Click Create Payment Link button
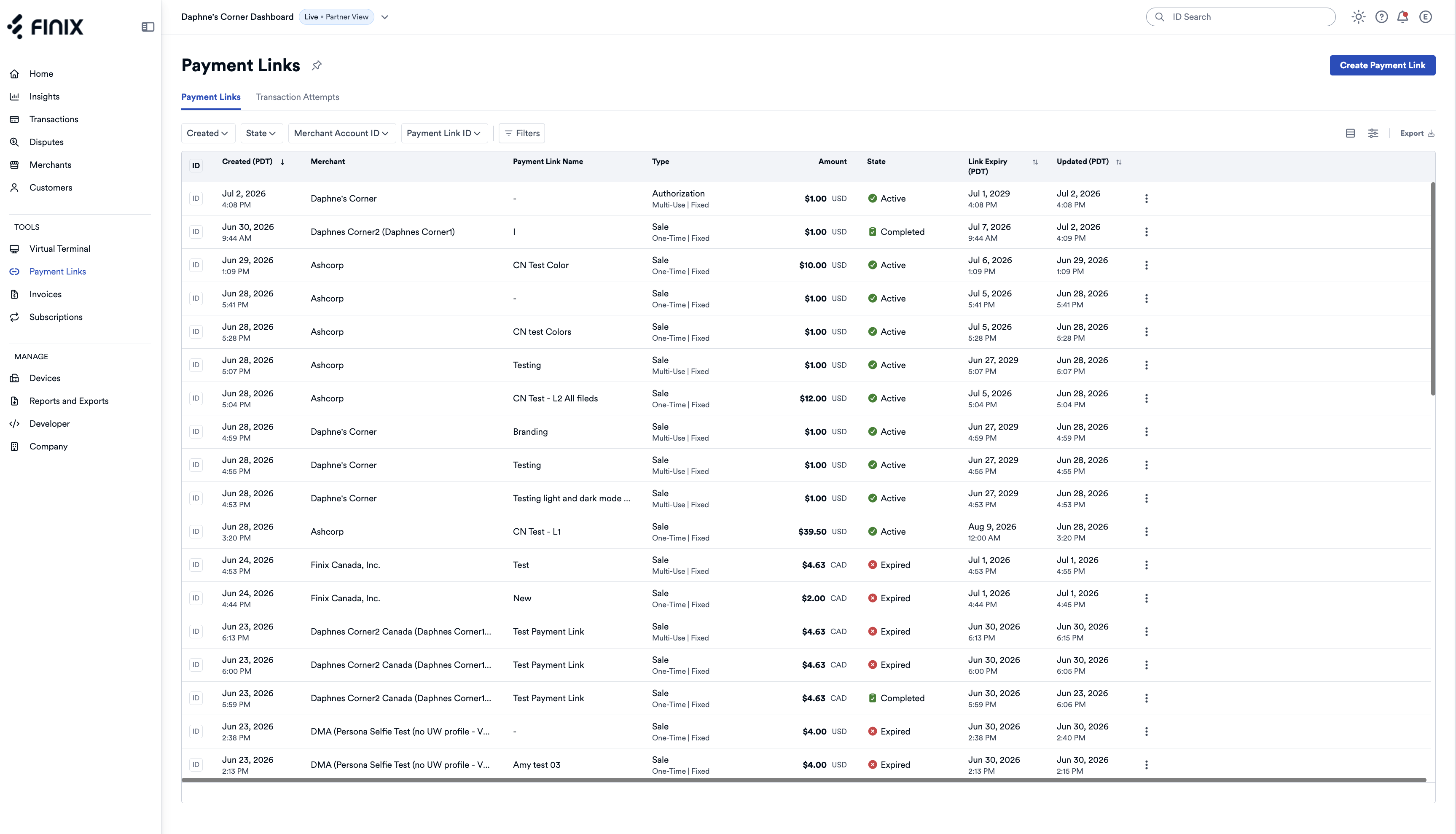 point(1382,65)
